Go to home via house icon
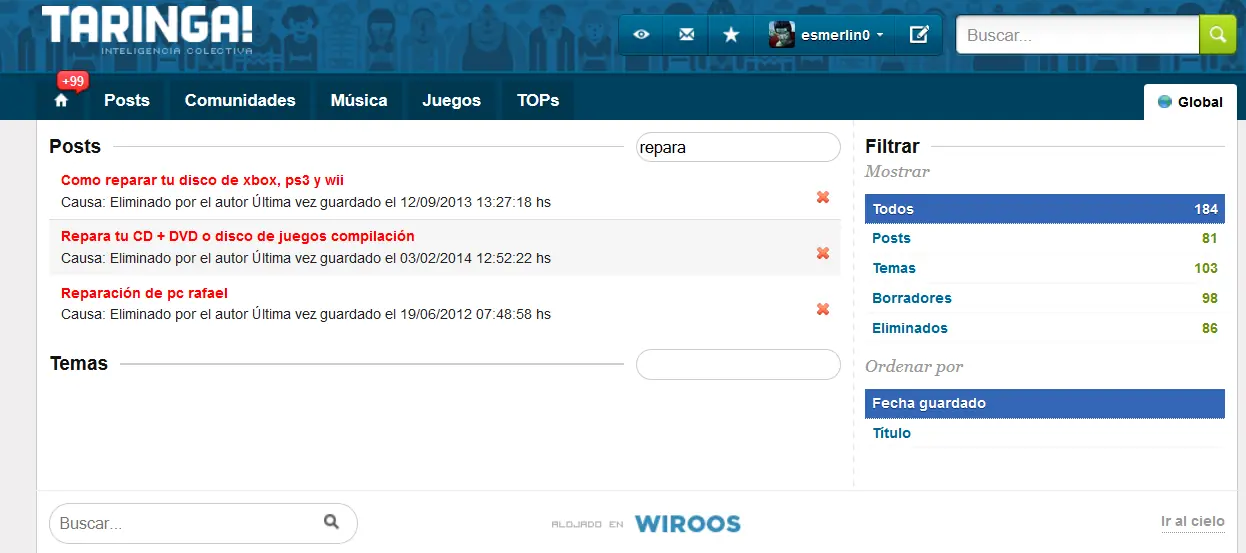Viewport: 1246px width, 553px height. point(61,101)
